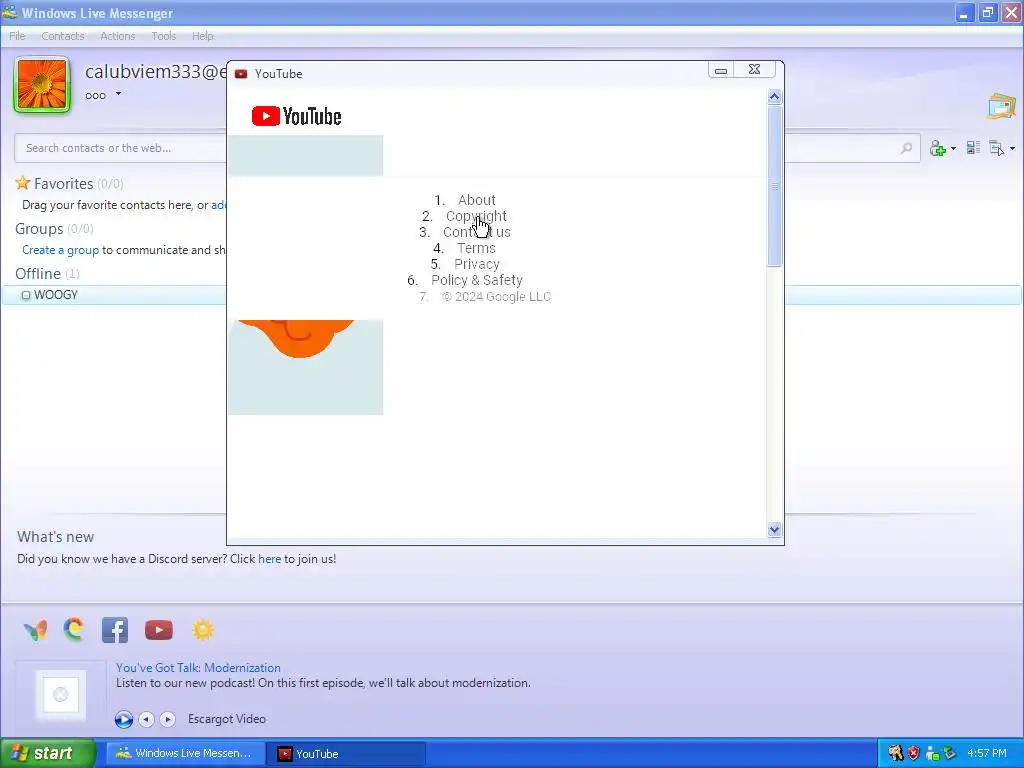Image resolution: width=1024 pixels, height=768 pixels.
Task: Click the Favorites star icon
Action: pyautogui.click(x=23, y=183)
